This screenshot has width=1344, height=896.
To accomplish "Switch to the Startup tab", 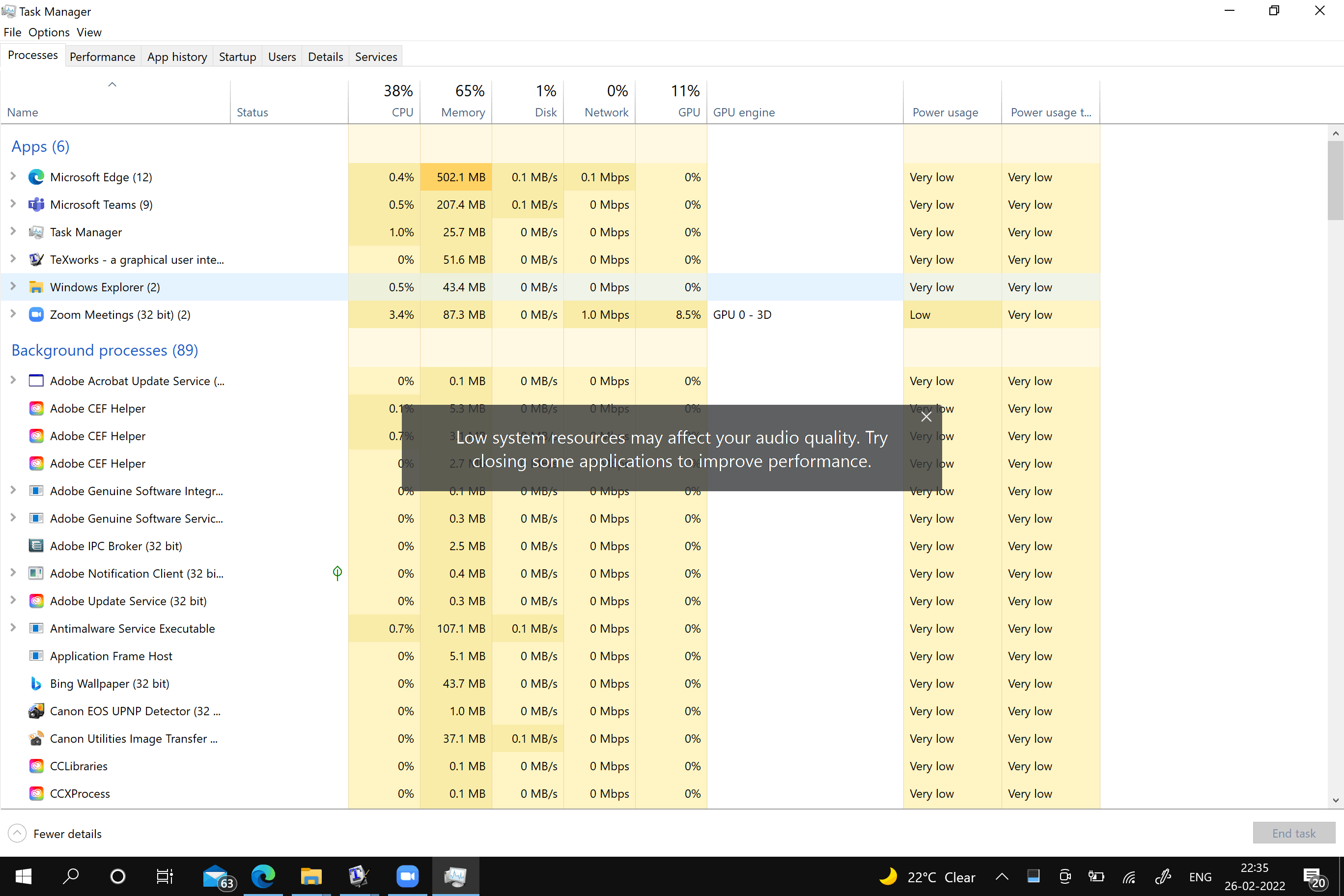I will click(x=237, y=56).
